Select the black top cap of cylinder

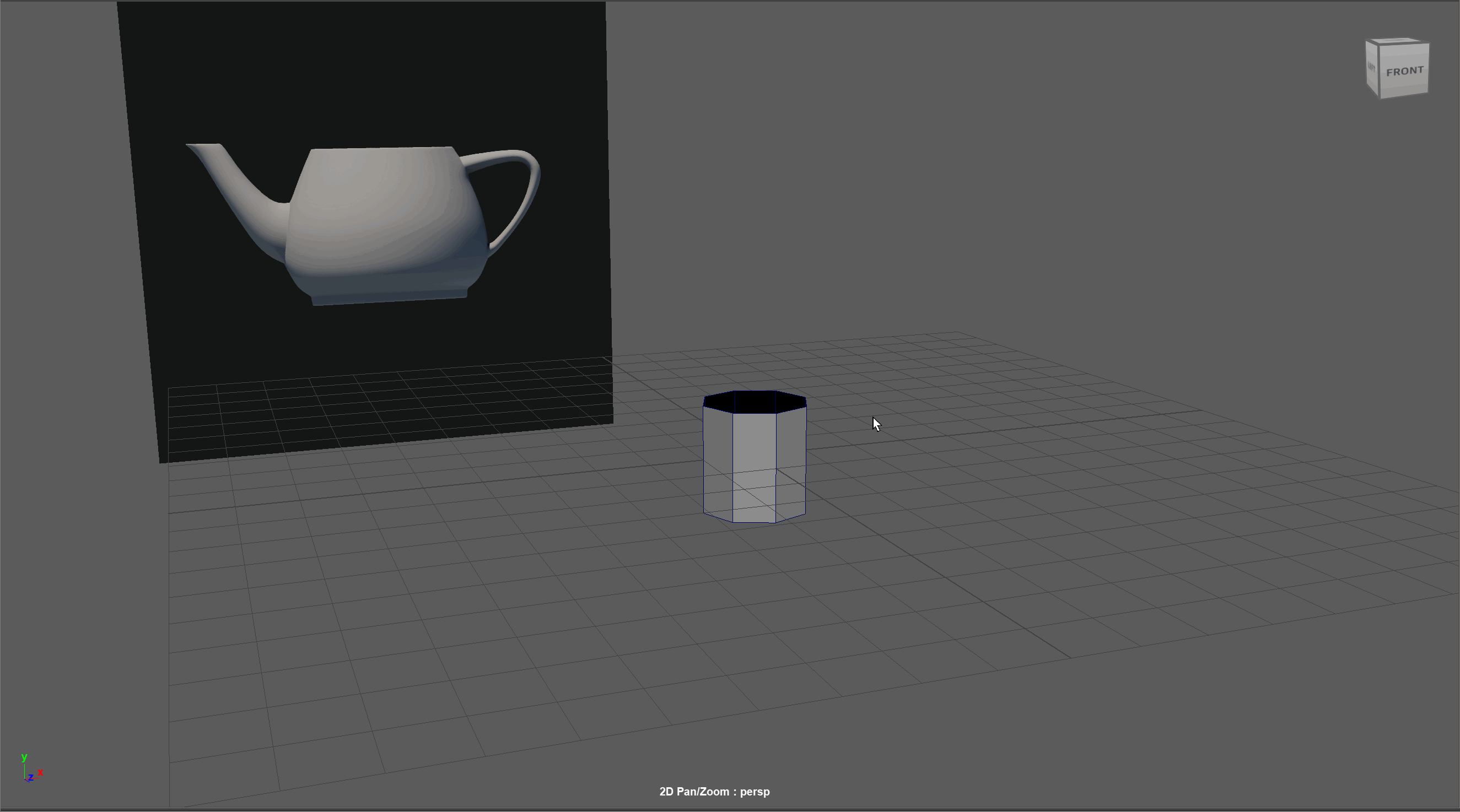755,402
